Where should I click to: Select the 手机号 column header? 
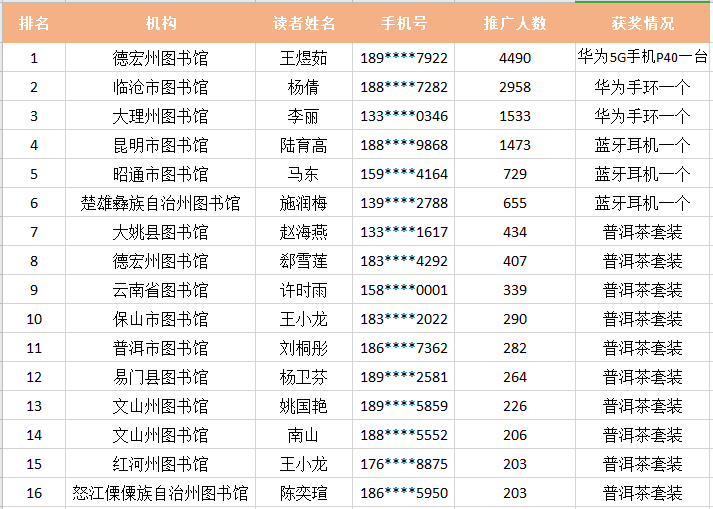click(404, 23)
